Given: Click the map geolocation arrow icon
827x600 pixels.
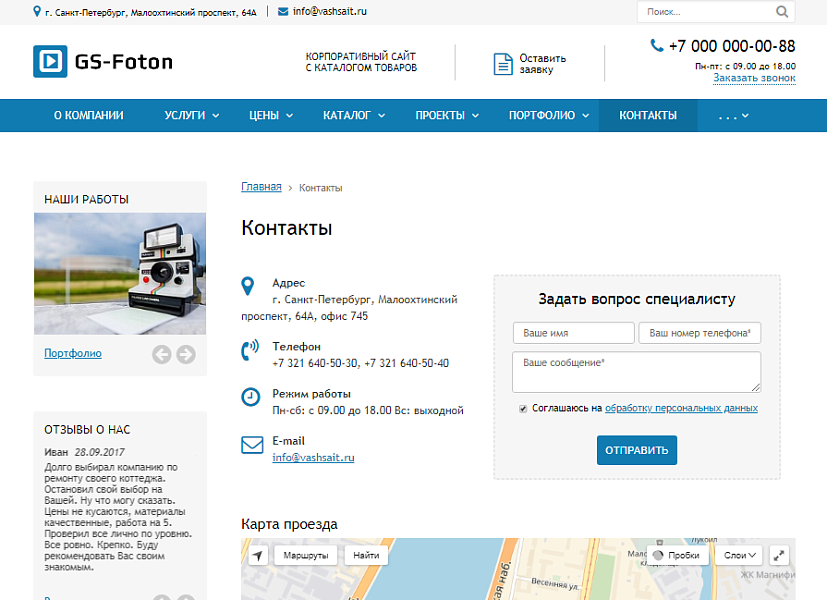Looking at the screenshot, I should coord(258,555).
